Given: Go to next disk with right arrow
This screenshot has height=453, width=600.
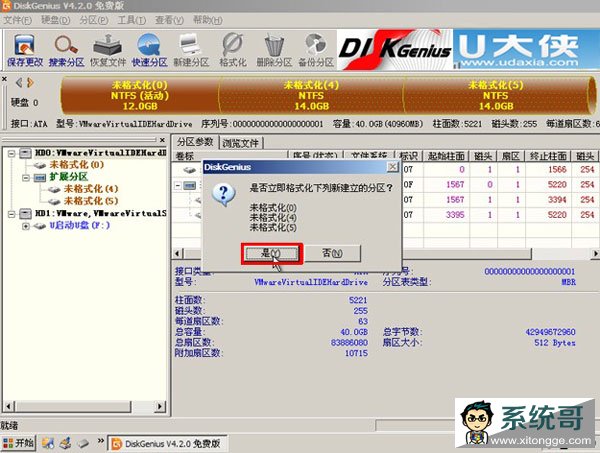Looking at the screenshot, I should tap(30, 82).
